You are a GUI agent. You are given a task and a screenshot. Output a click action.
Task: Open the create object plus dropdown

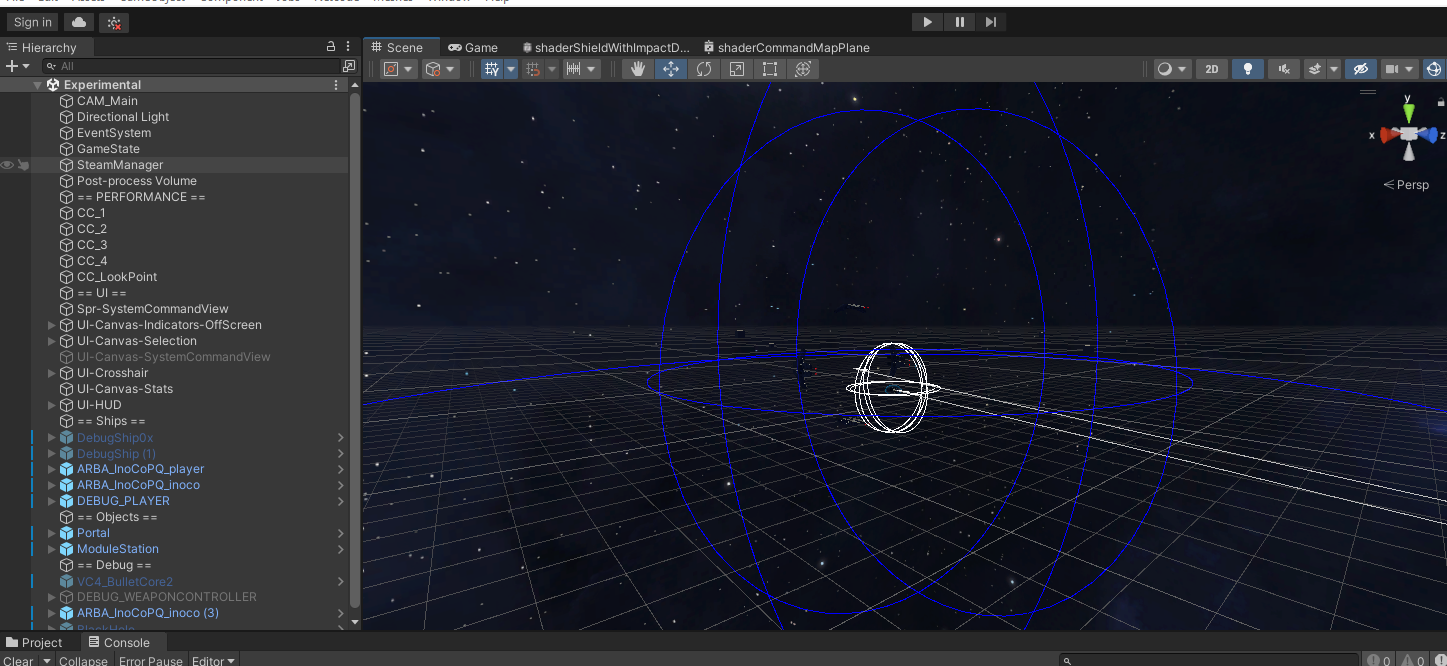point(17,66)
